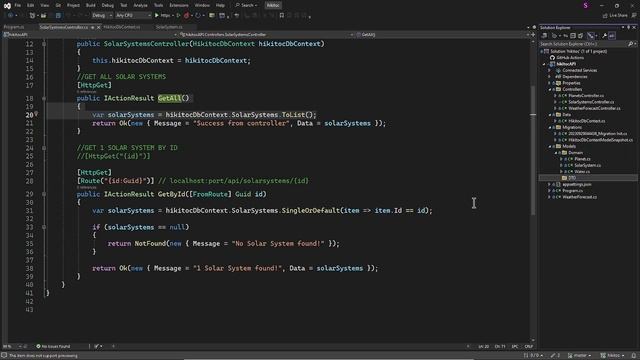Screen dimensions: 640x360
Task: Open the Build menu
Action: [x=90, y=5]
